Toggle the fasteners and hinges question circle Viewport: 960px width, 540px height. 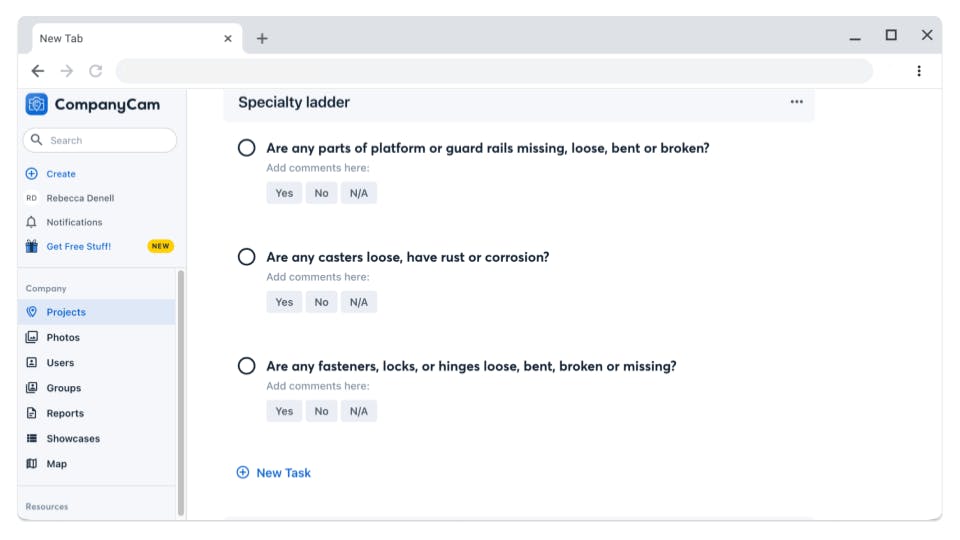click(x=247, y=366)
